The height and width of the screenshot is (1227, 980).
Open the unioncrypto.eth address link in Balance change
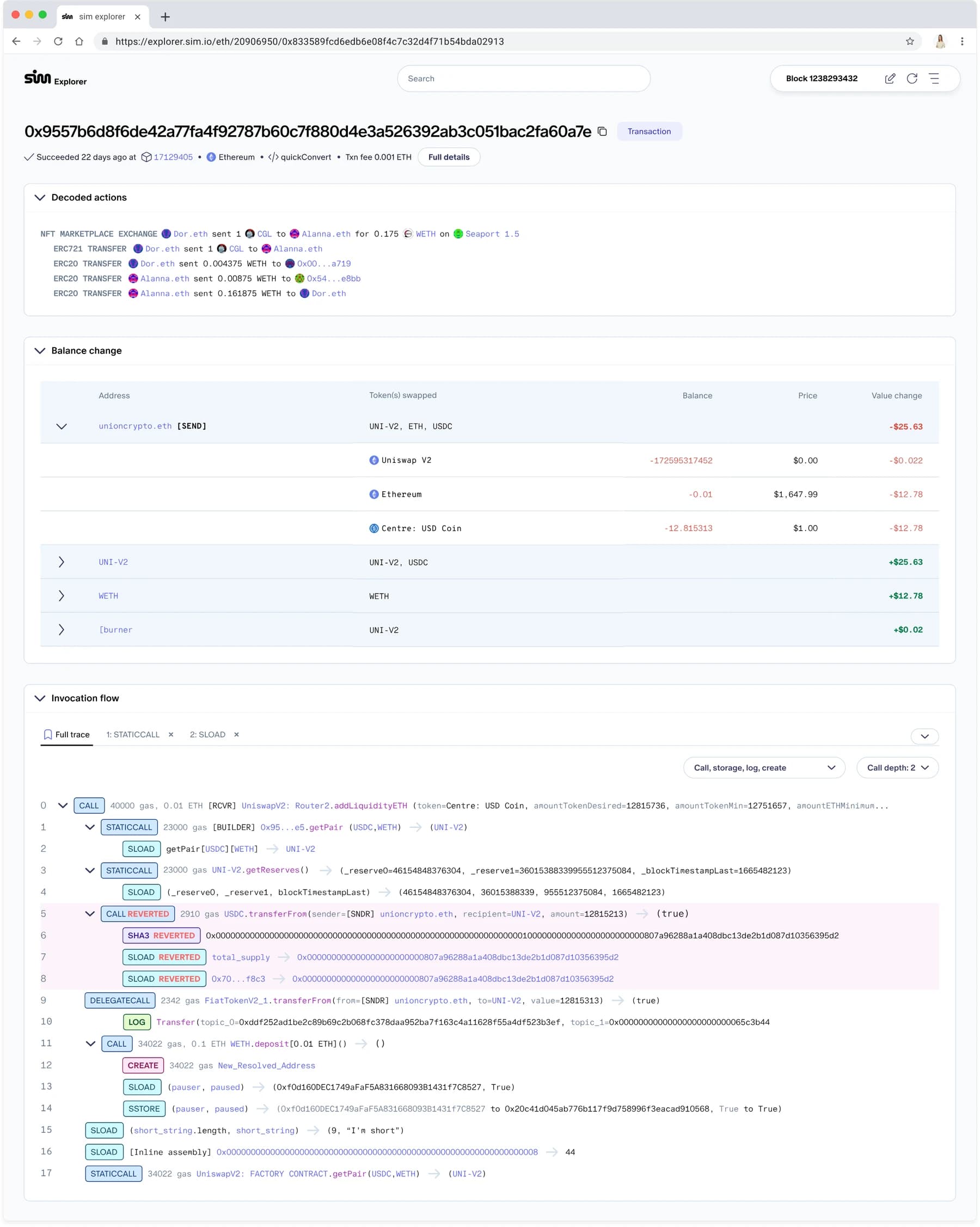pyautogui.click(x=135, y=426)
